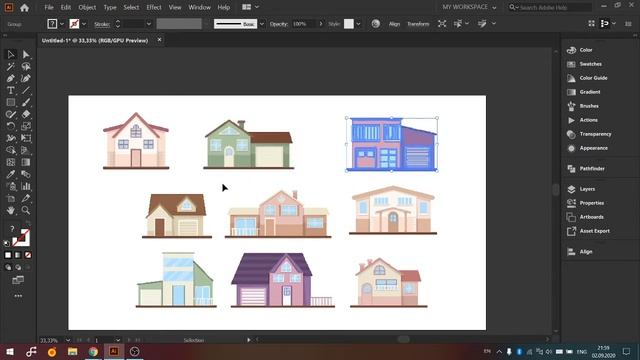Select the Mesh tool
The image size is (640, 360).
(x=11, y=162)
